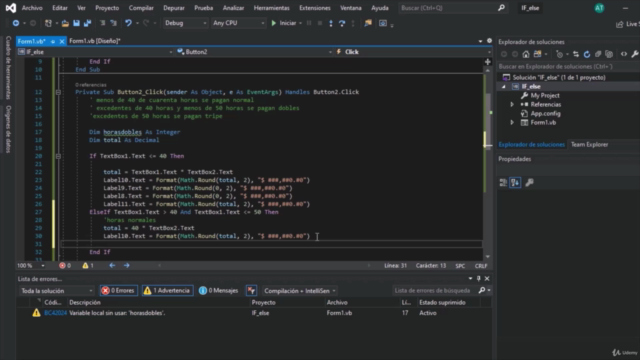Screen dimensions: 640x360
Task: Open the 100 % zoom dropdown
Action: click(31, 265)
